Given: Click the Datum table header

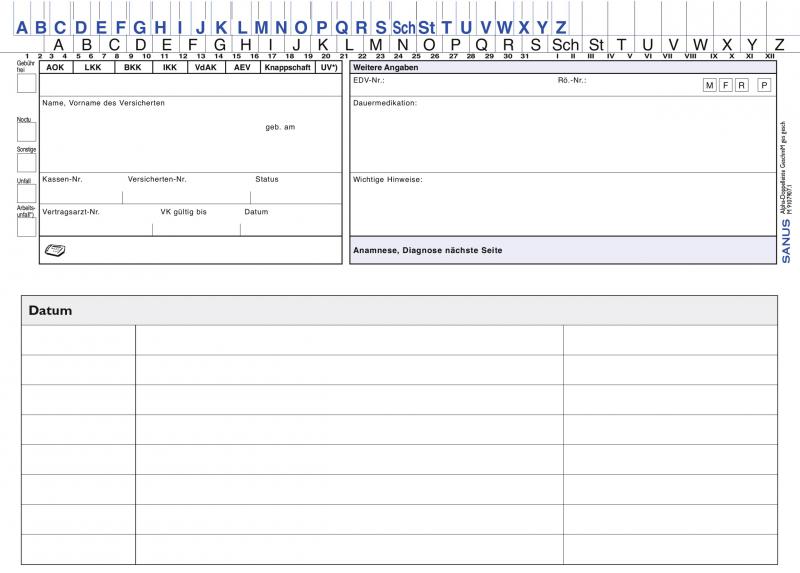Looking at the screenshot, I should pos(51,311).
